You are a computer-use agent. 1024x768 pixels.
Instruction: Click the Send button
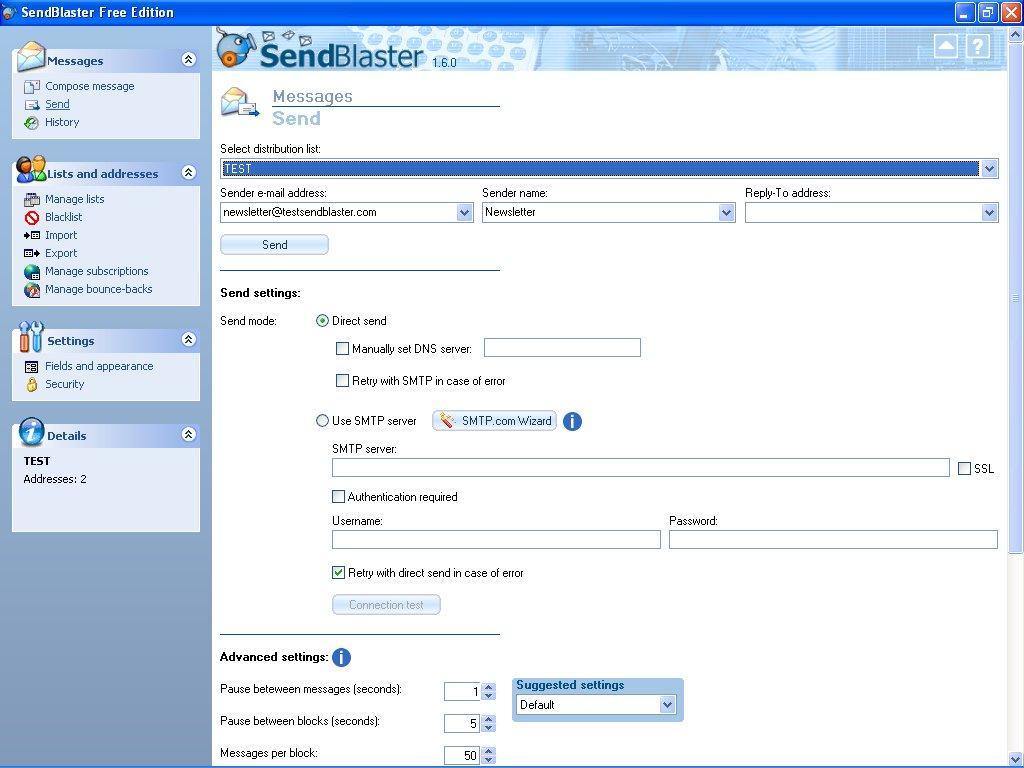click(274, 244)
